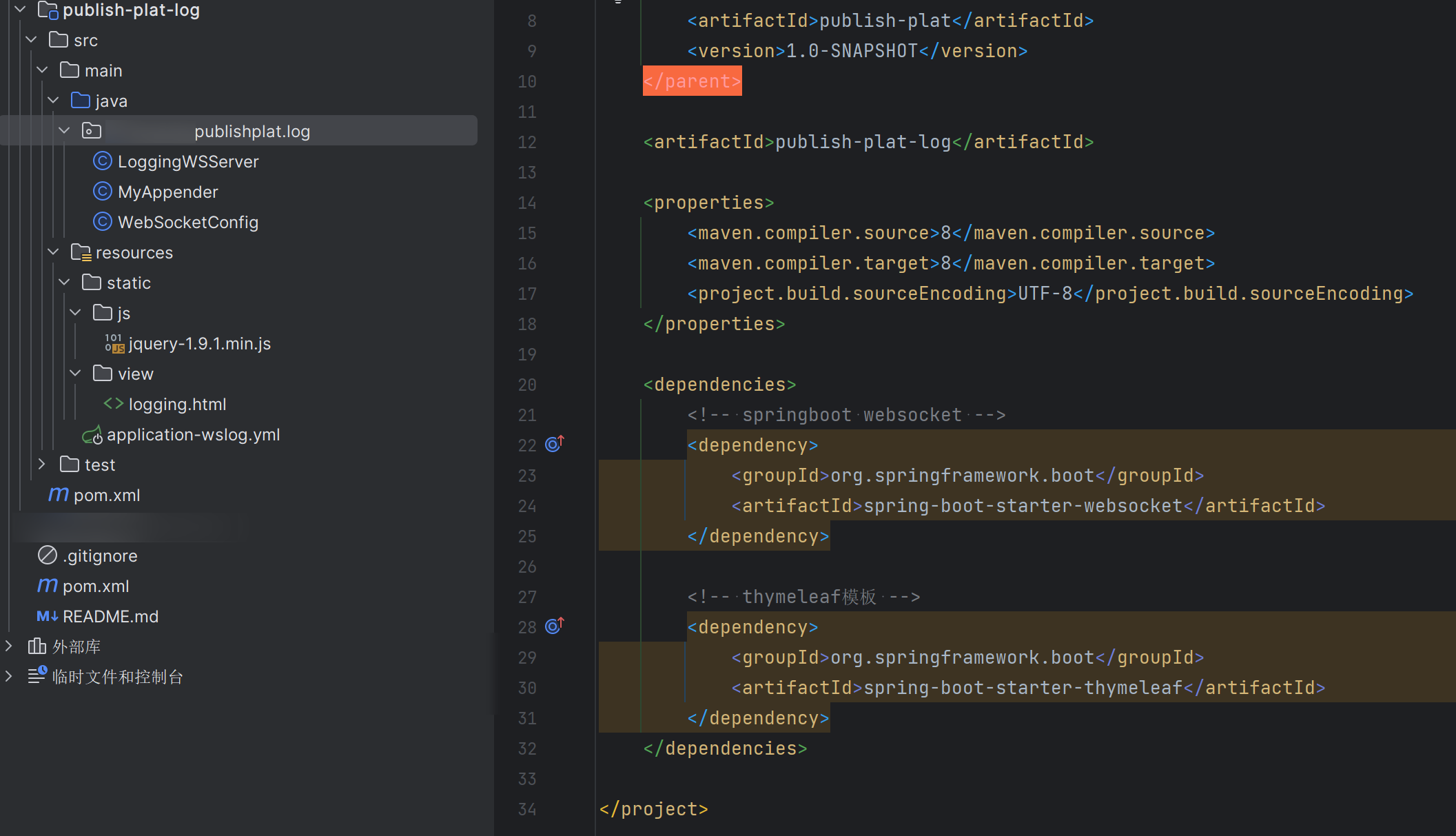This screenshot has width=1456, height=836.
Task: Collapse the src folder
Action: click(31, 40)
